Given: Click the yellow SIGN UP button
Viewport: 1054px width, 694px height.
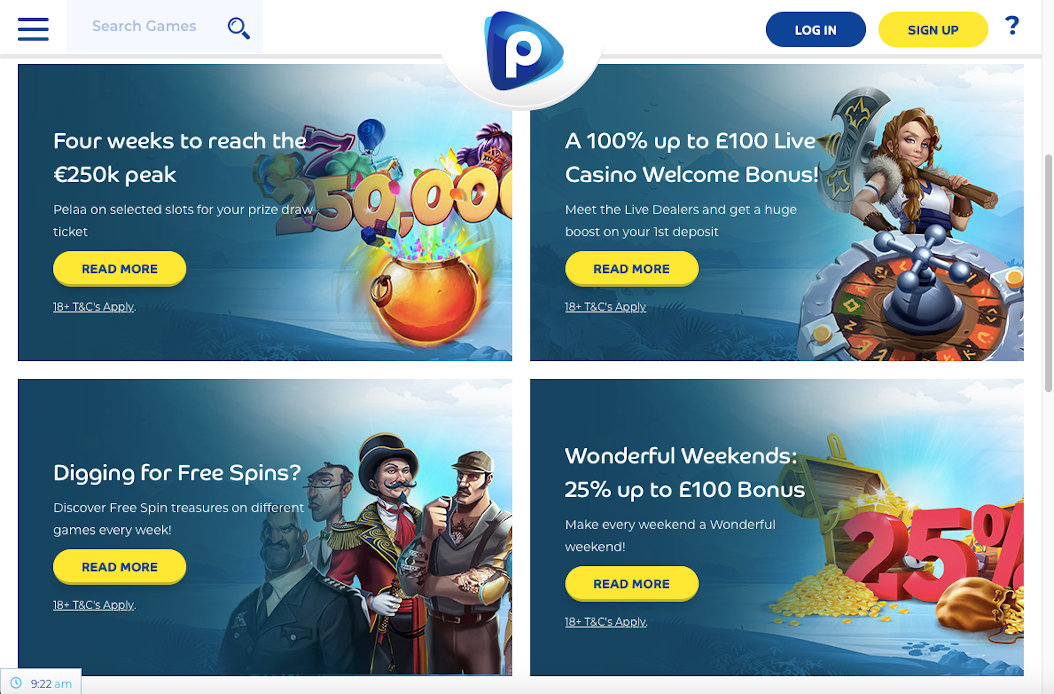Looking at the screenshot, I should [x=933, y=30].
